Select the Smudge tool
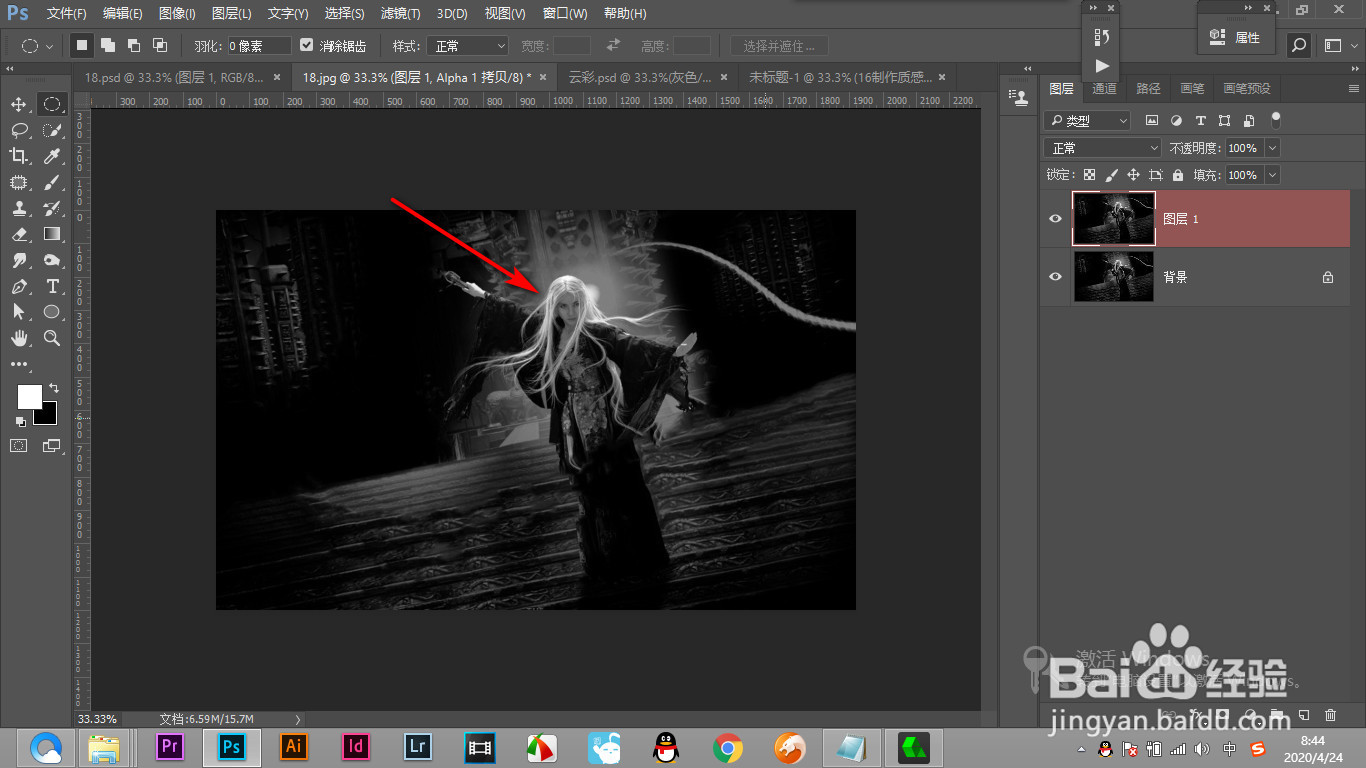 point(19,260)
